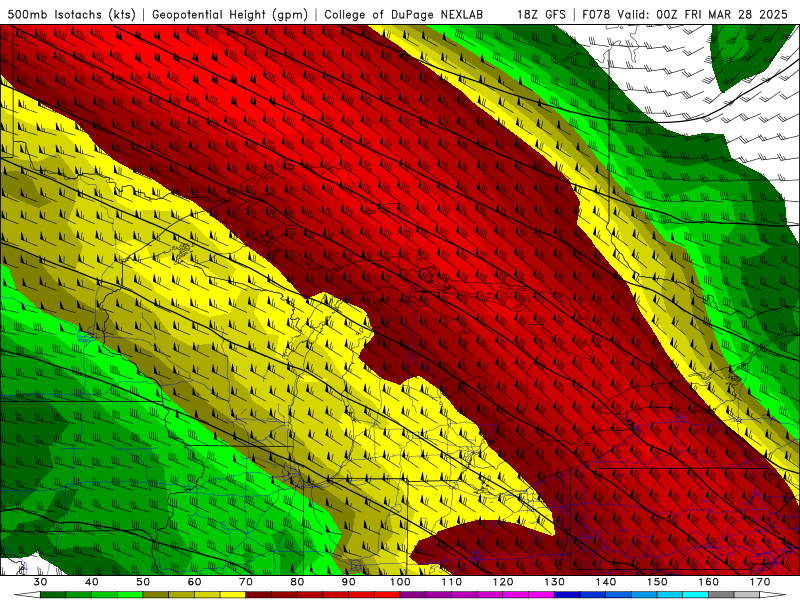Click the "500mb Isotachs (kts)" title text
This screenshot has height=600, width=800.
point(71,14)
